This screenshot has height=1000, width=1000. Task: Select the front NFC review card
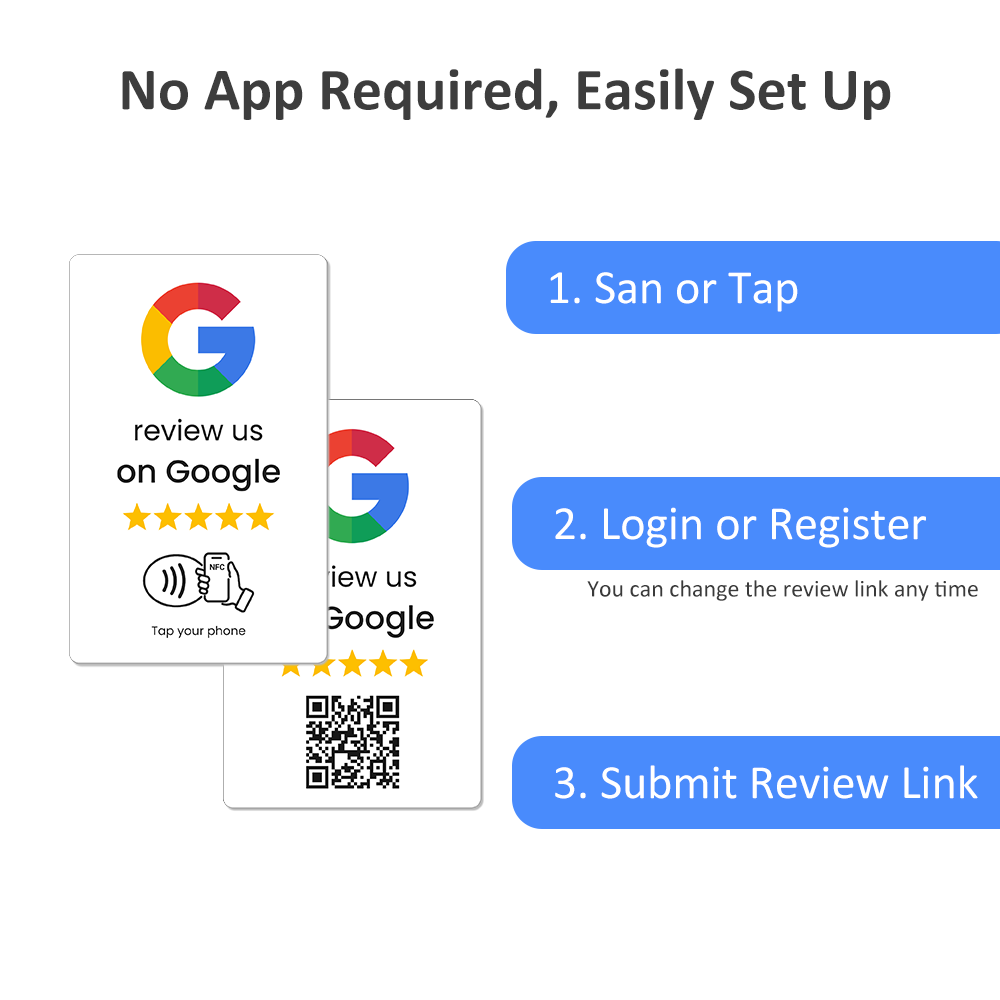click(x=198, y=459)
